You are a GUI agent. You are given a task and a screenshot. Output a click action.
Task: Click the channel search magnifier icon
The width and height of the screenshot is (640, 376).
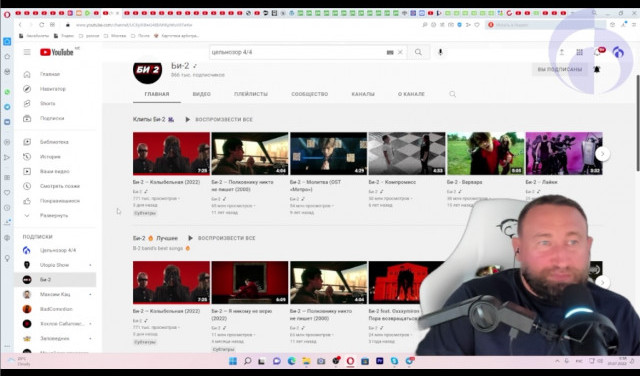pos(453,94)
